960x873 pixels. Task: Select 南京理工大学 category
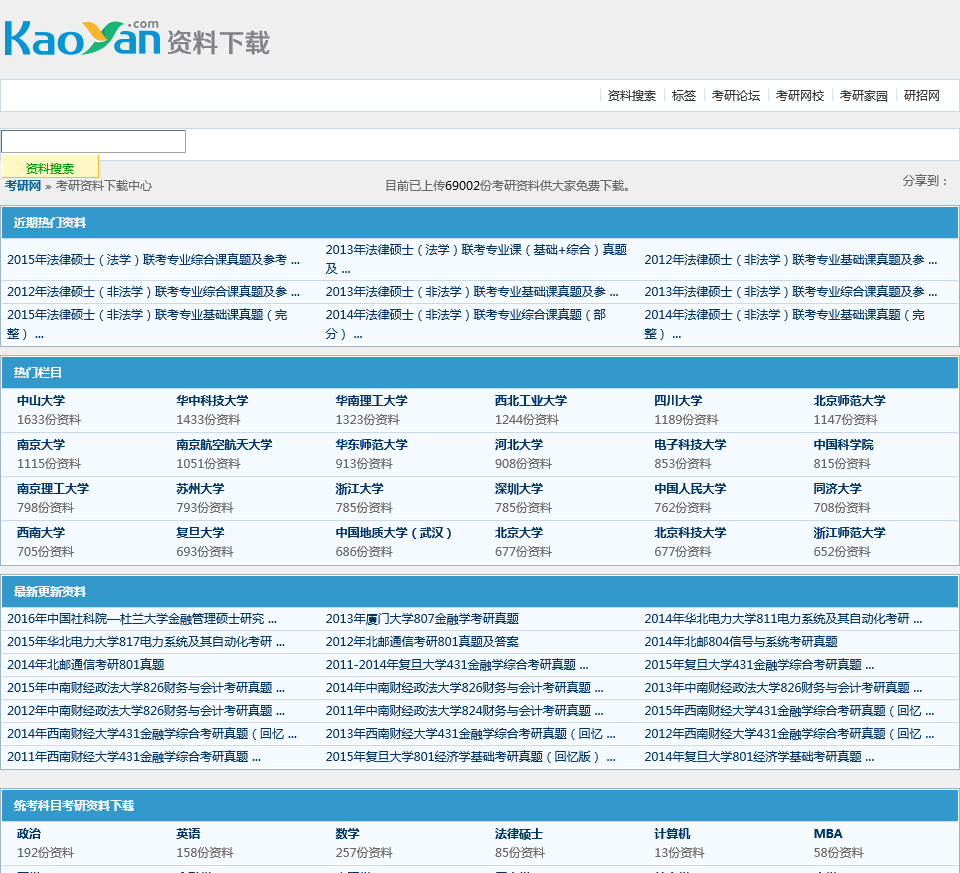coord(53,489)
